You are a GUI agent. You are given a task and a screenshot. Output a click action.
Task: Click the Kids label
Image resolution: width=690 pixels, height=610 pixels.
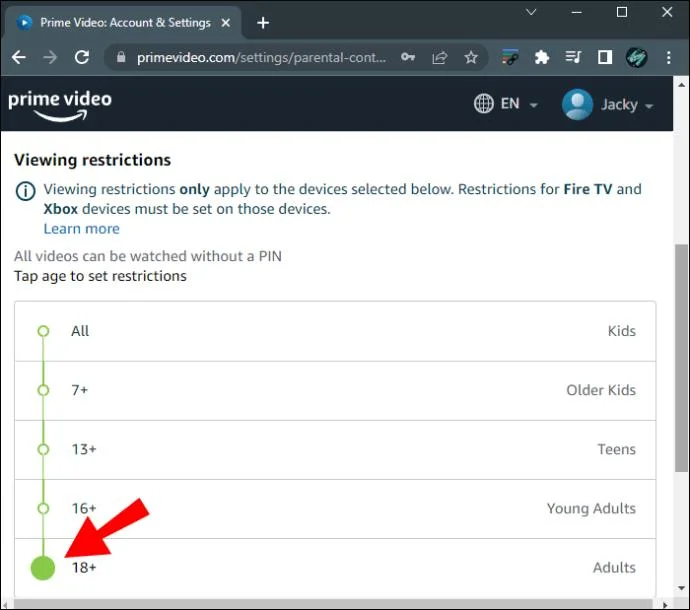point(621,331)
